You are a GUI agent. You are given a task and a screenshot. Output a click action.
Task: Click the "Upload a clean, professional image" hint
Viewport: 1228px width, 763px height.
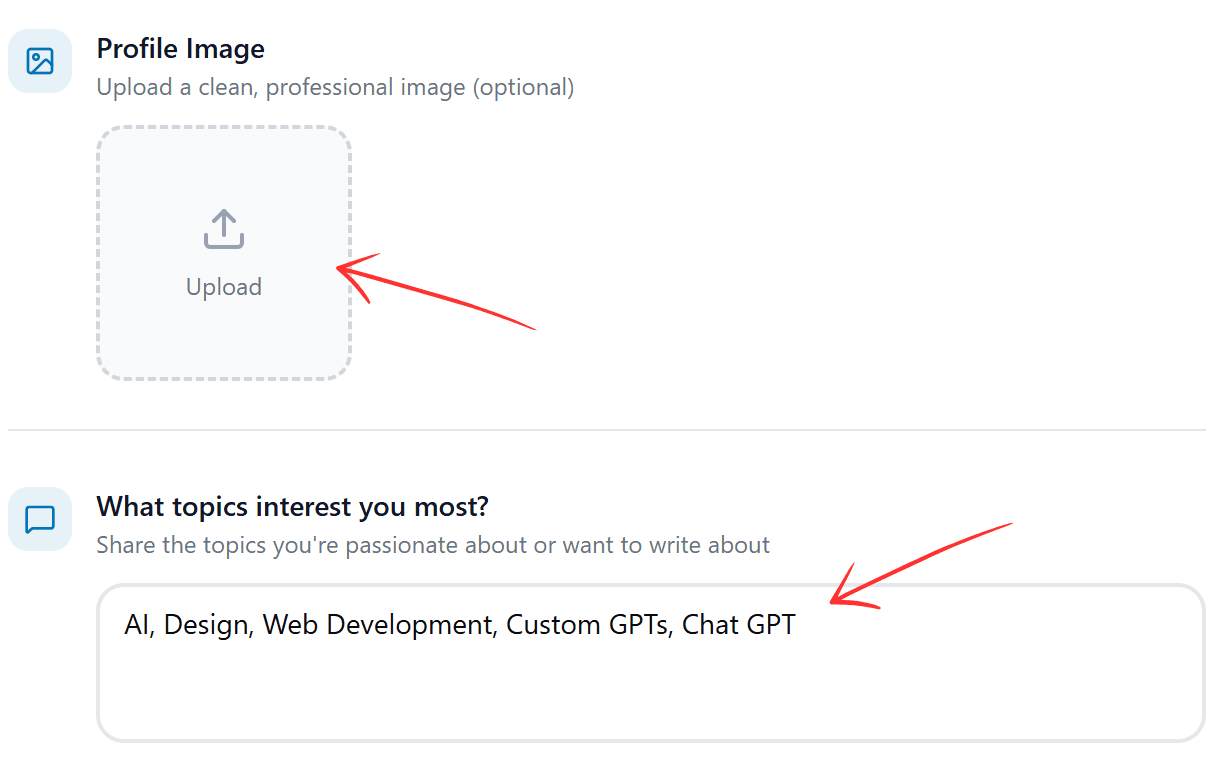click(282, 88)
